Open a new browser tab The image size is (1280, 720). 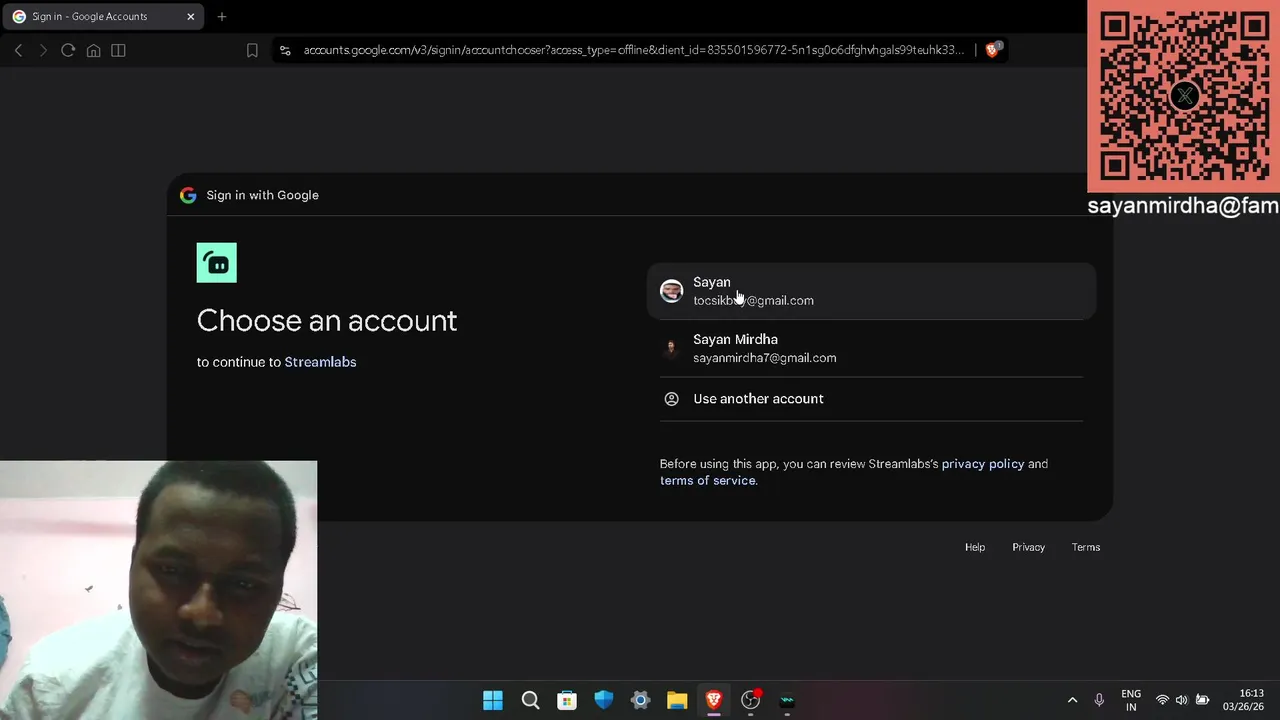click(x=222, y=16)
